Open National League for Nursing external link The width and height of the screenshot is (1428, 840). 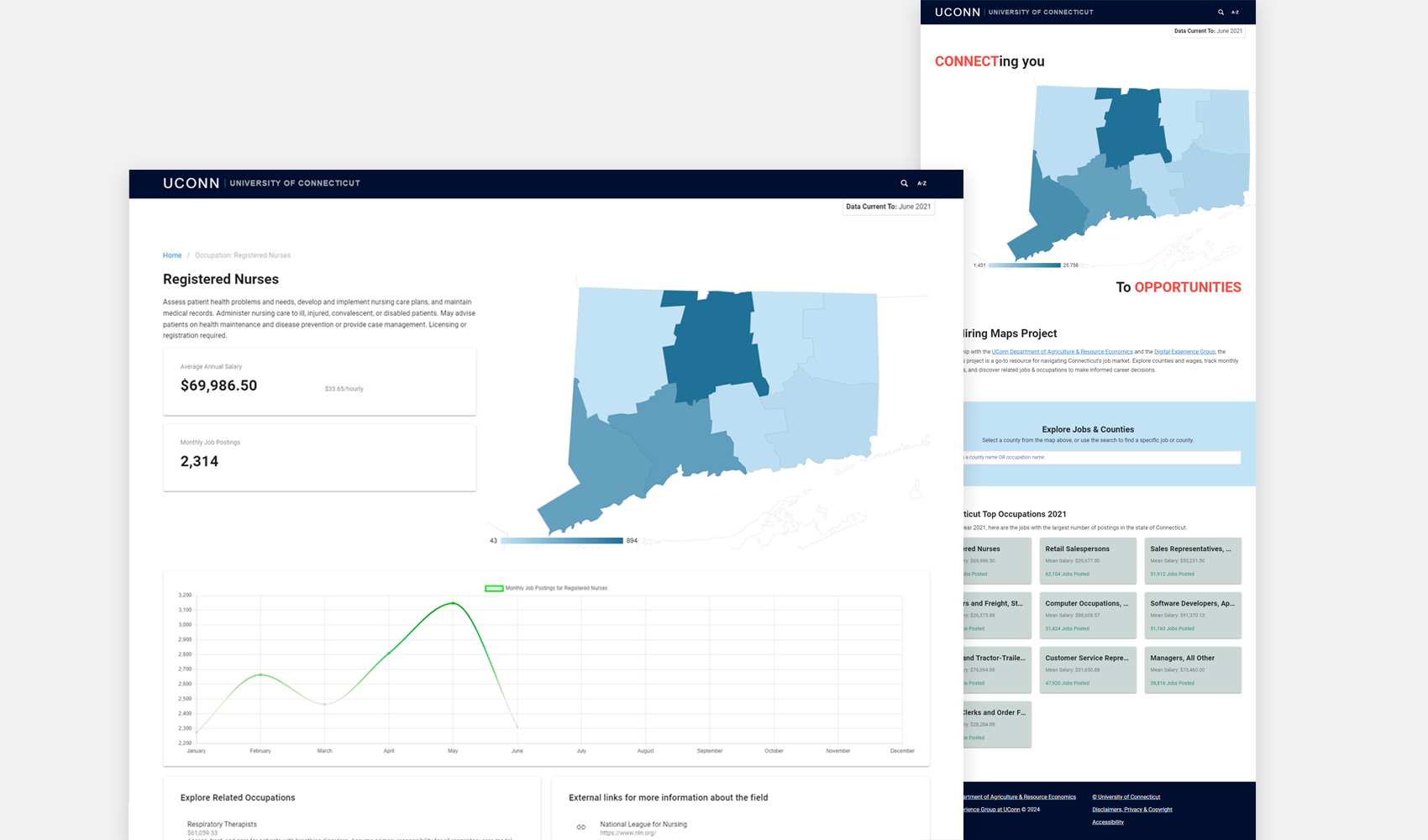643,824
